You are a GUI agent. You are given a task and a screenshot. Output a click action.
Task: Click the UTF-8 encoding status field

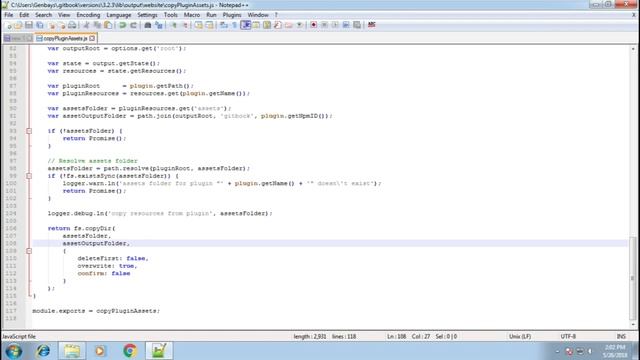click(568, 337)
